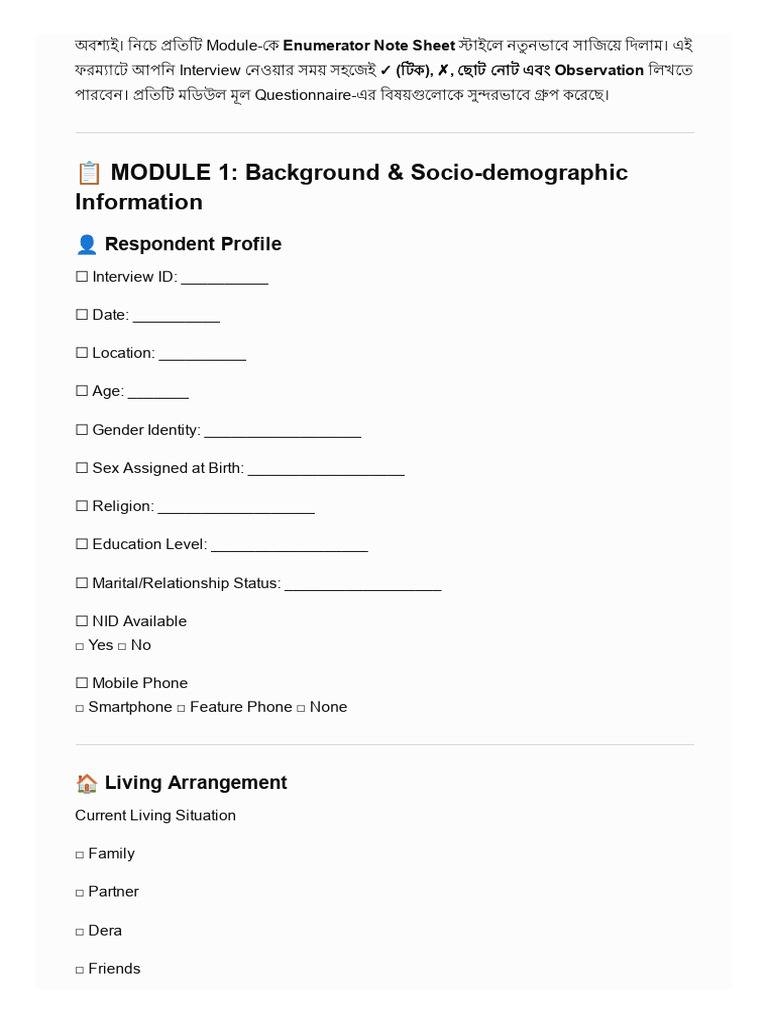Click the Education Level blank line
The image size is (768, 1024).
290,547
